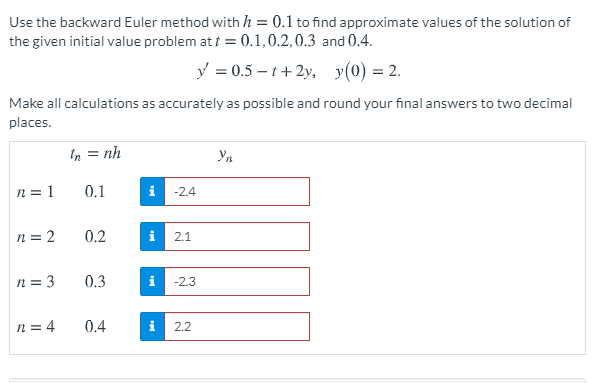This screenshot has width=596, height=383.
Task: Click the 0.3 value in the t column
Action: coord(95,282)
